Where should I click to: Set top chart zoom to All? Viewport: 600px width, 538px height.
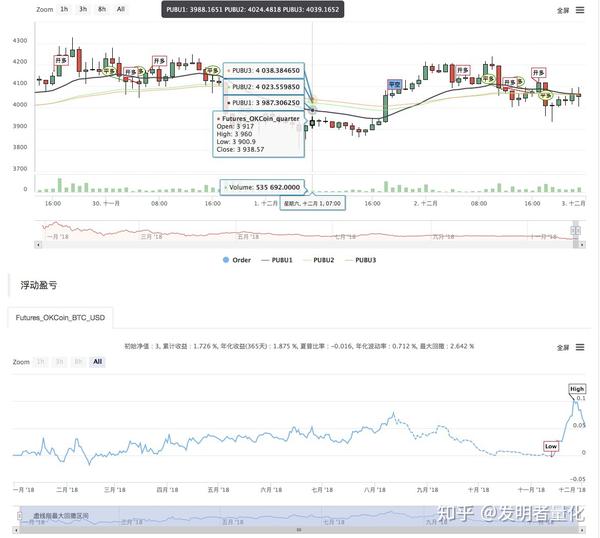click(121, 9)
